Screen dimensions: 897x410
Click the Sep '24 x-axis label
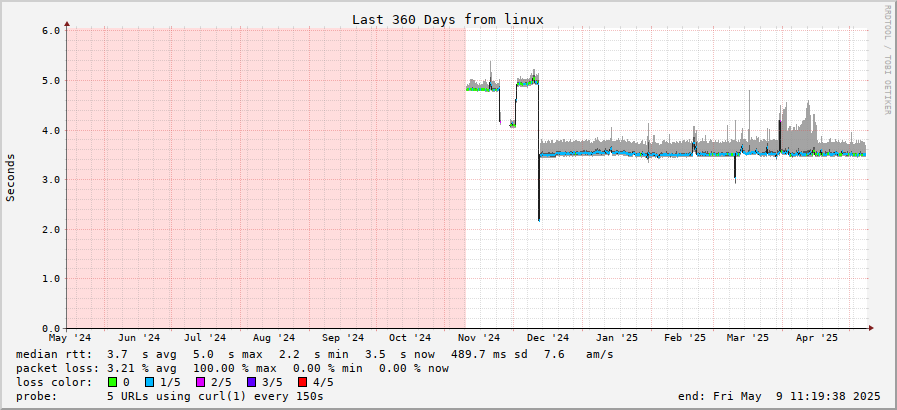click(x=343, y=338)
